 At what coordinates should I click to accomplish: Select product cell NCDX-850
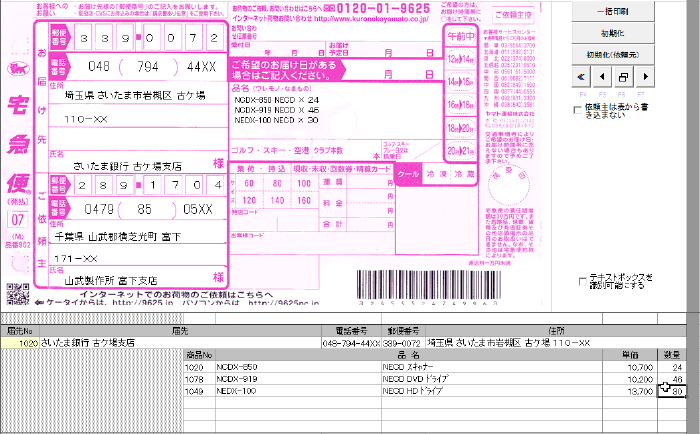(298, 367)
